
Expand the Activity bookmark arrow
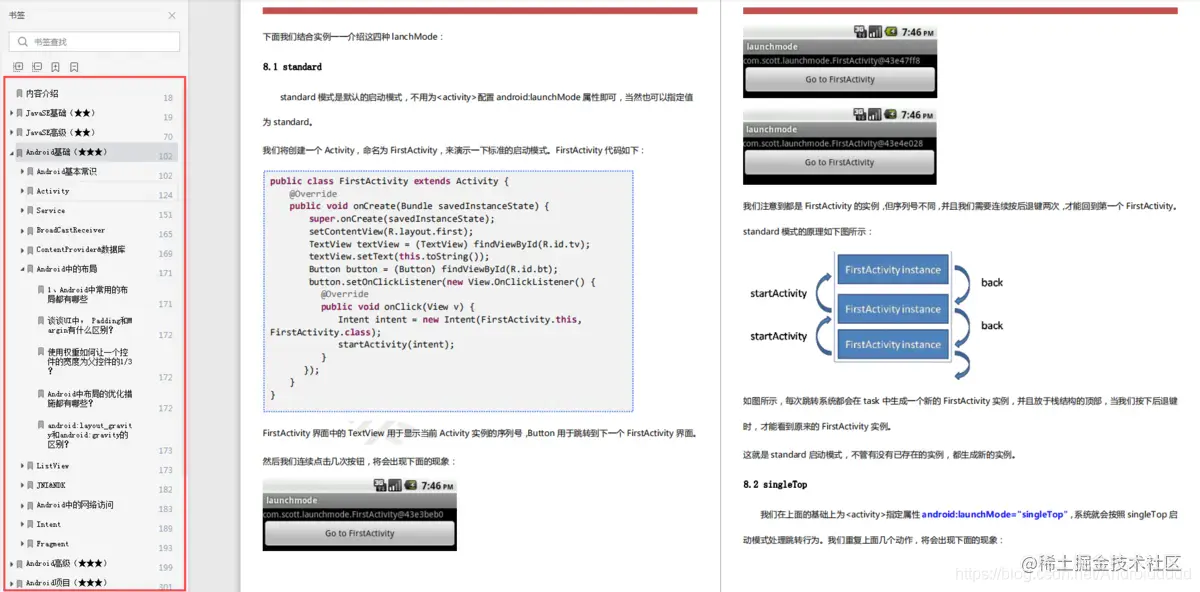click(22, 191)
